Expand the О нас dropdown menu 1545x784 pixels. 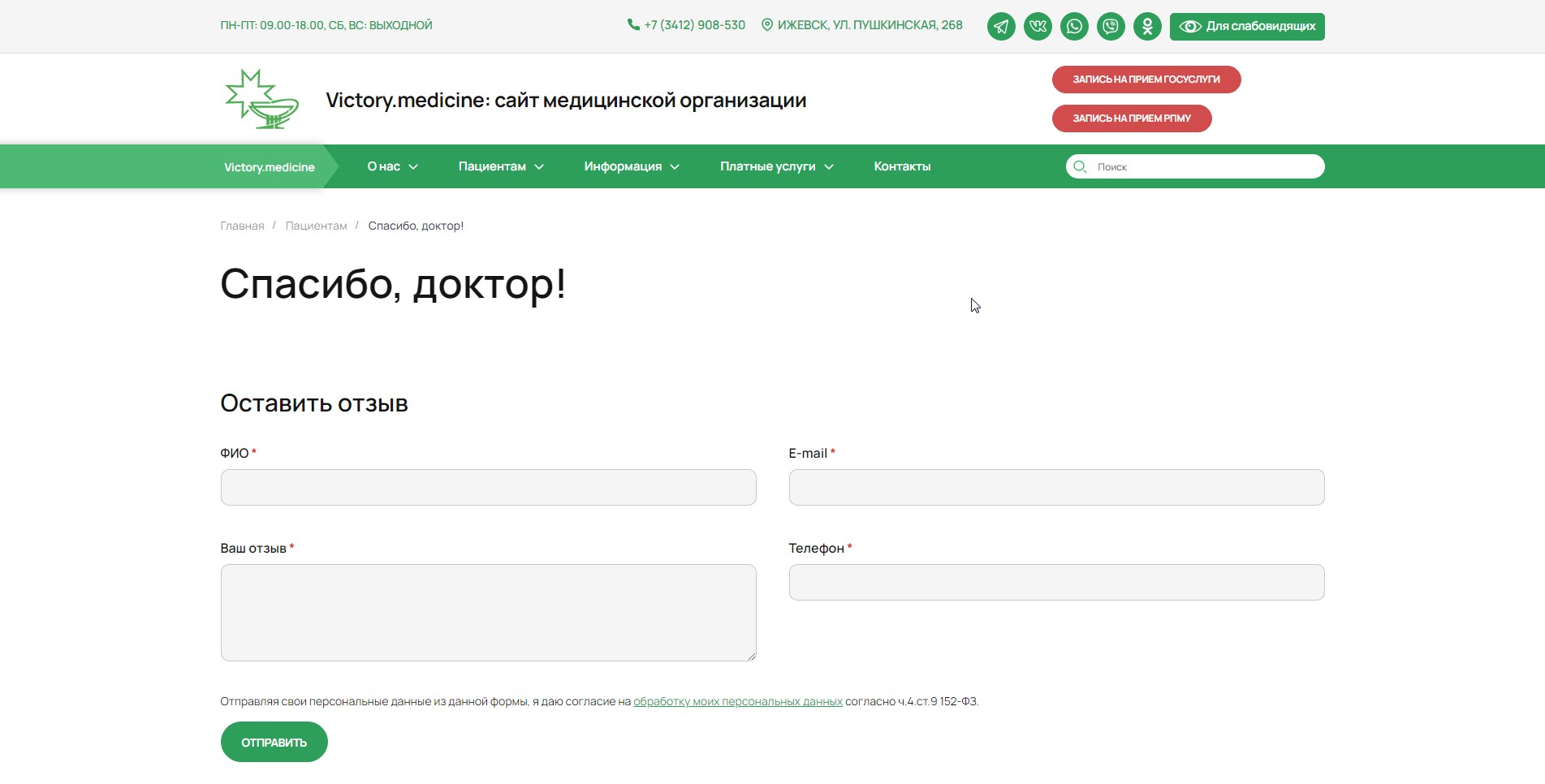tap(392, 166)
